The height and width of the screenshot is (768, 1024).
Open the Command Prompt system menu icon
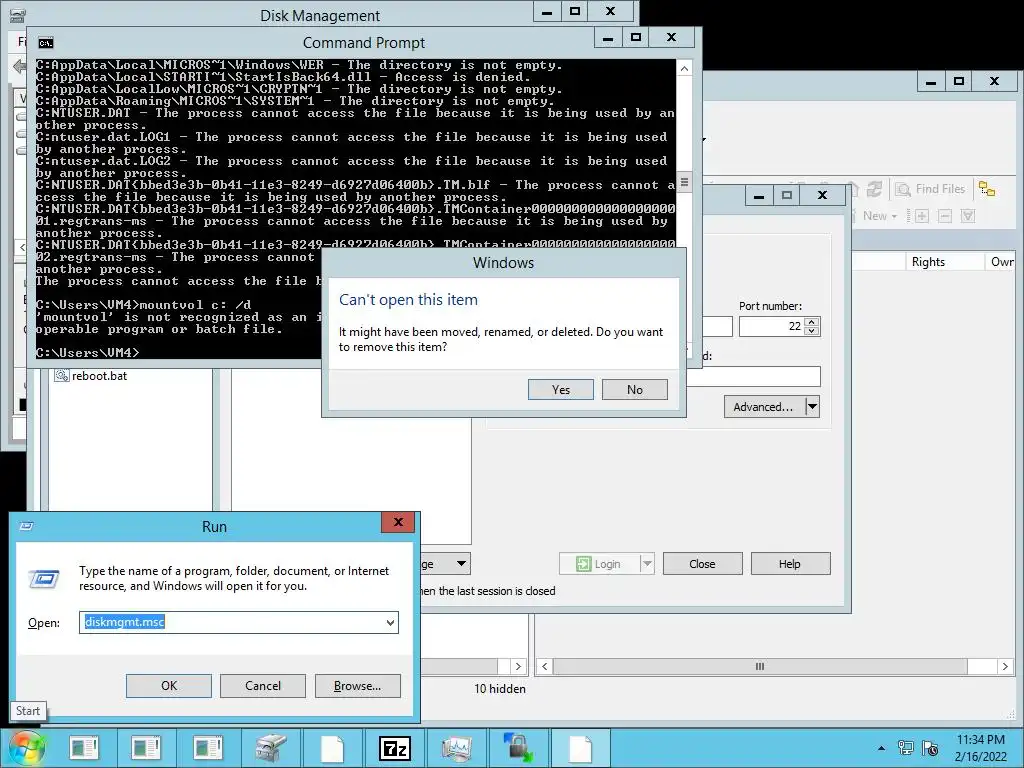(45, 43)
